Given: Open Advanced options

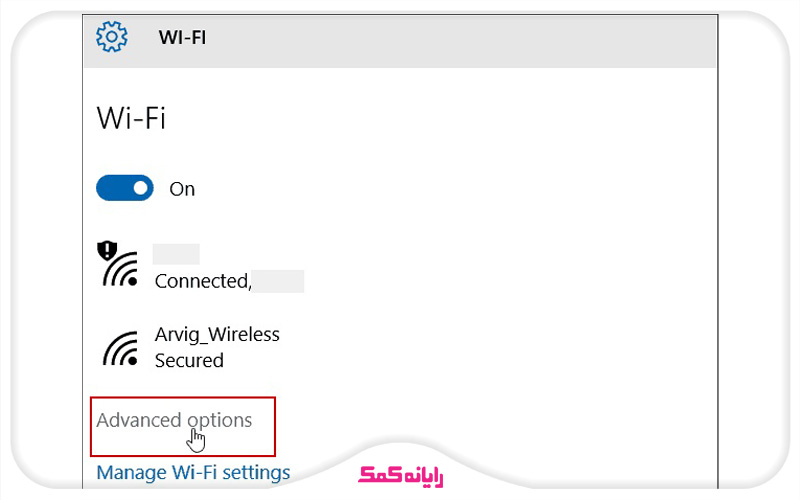Looking at the screenshot, I should point(174,420).
